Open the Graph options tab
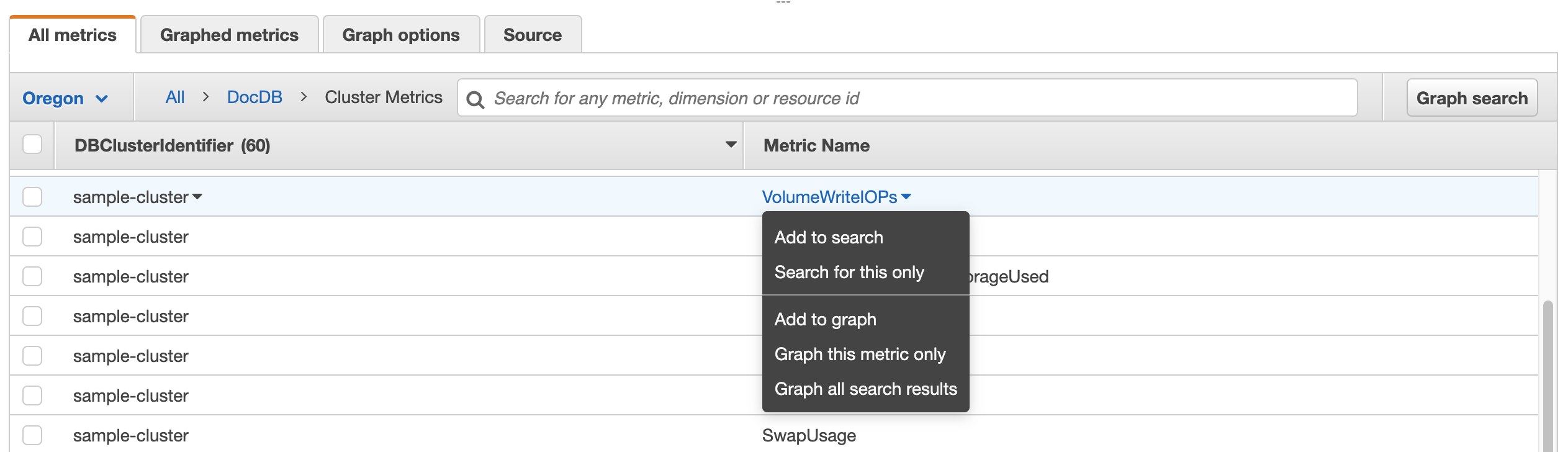The image size is (1568, 452). [401, 35]
